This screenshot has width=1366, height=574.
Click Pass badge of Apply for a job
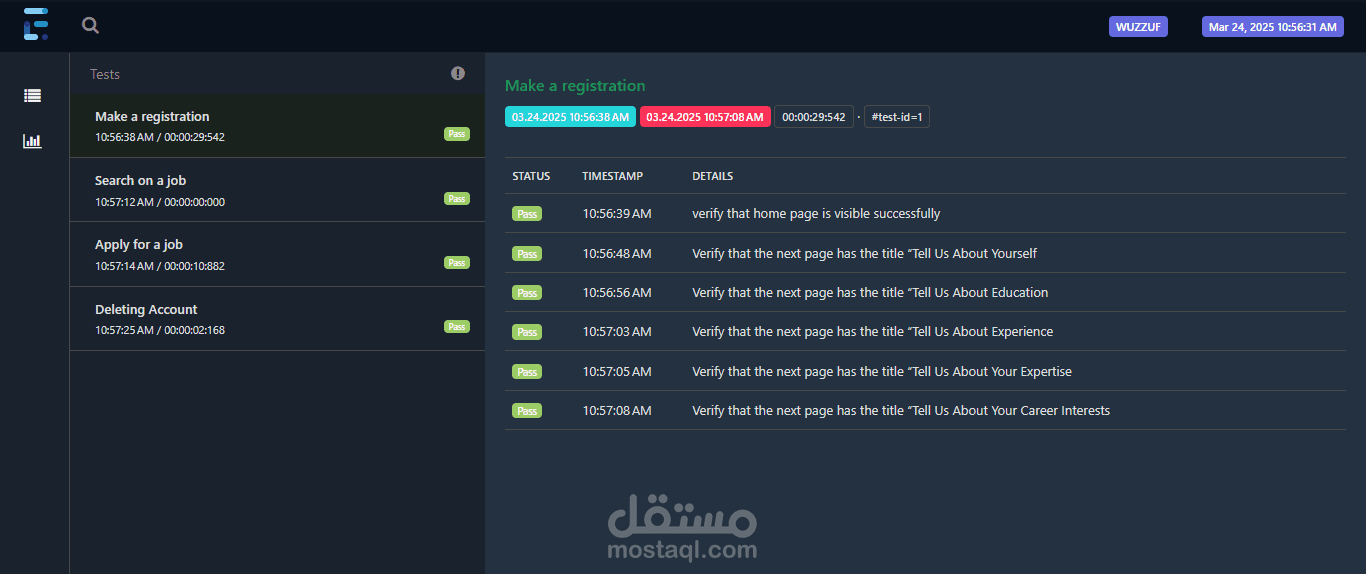(457, 263)
